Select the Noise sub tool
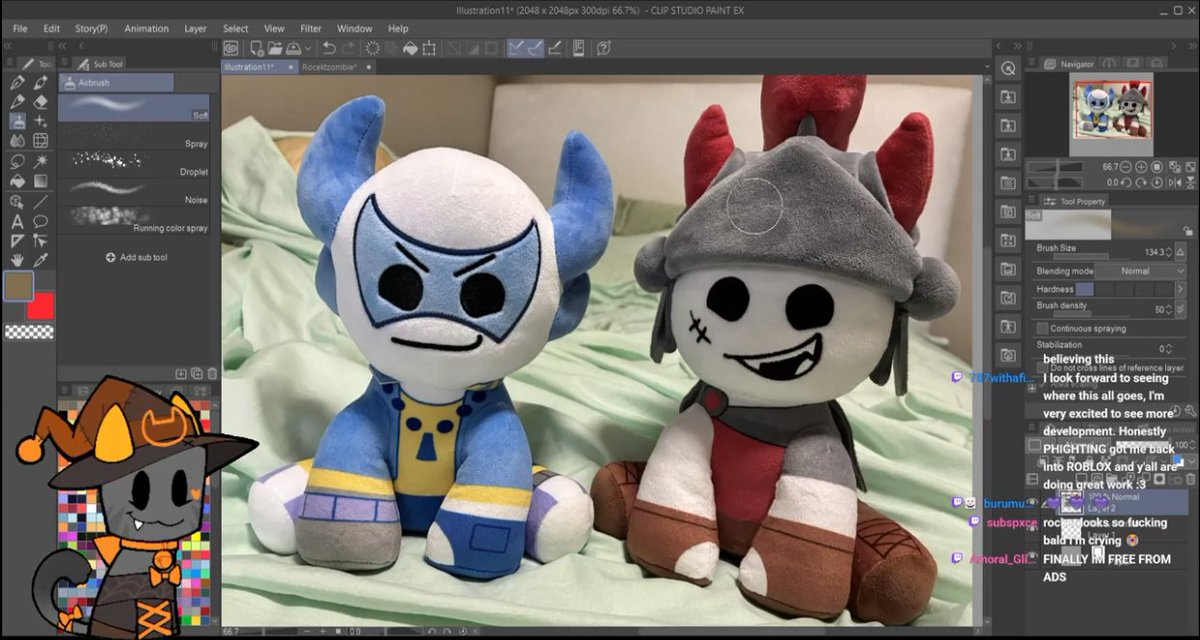This screenshot has width=1200, height=640. coord(134,192)
